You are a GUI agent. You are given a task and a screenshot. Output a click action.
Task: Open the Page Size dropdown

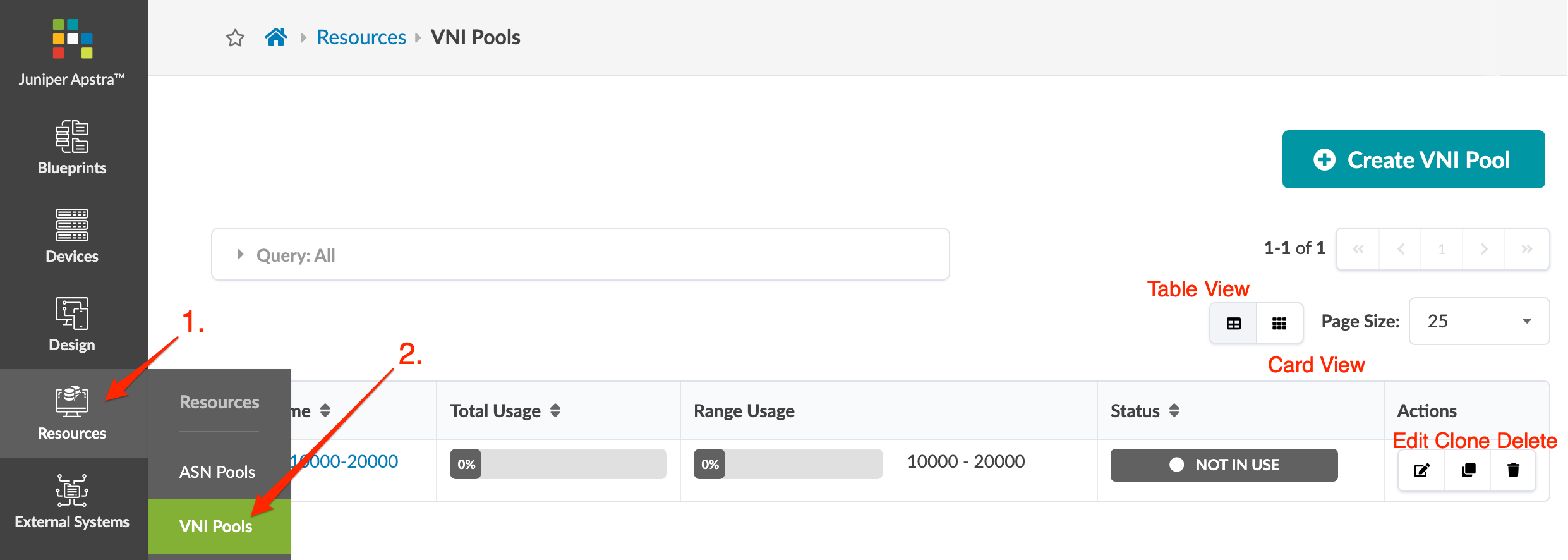1479,321
